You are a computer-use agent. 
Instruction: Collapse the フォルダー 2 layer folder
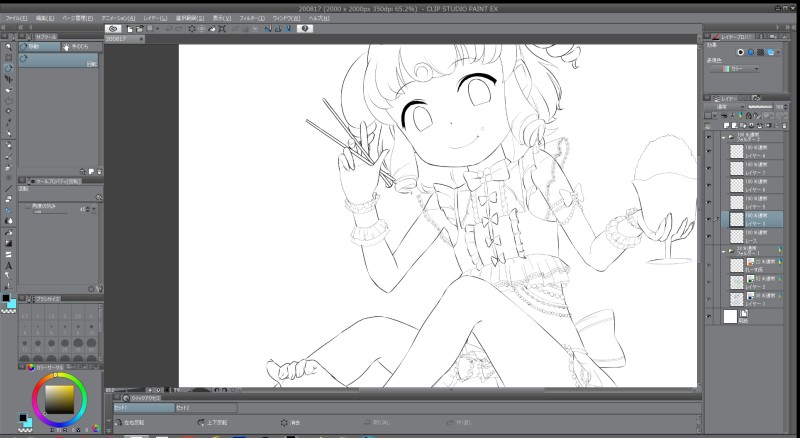723,137
